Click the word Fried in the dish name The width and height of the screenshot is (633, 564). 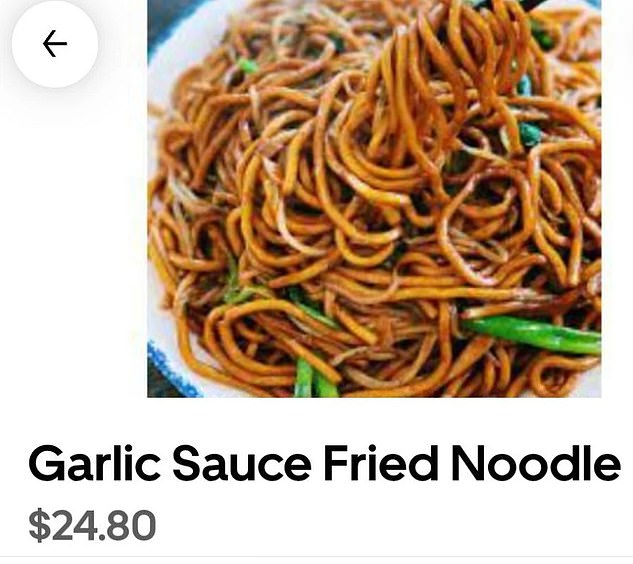(381, 462)
